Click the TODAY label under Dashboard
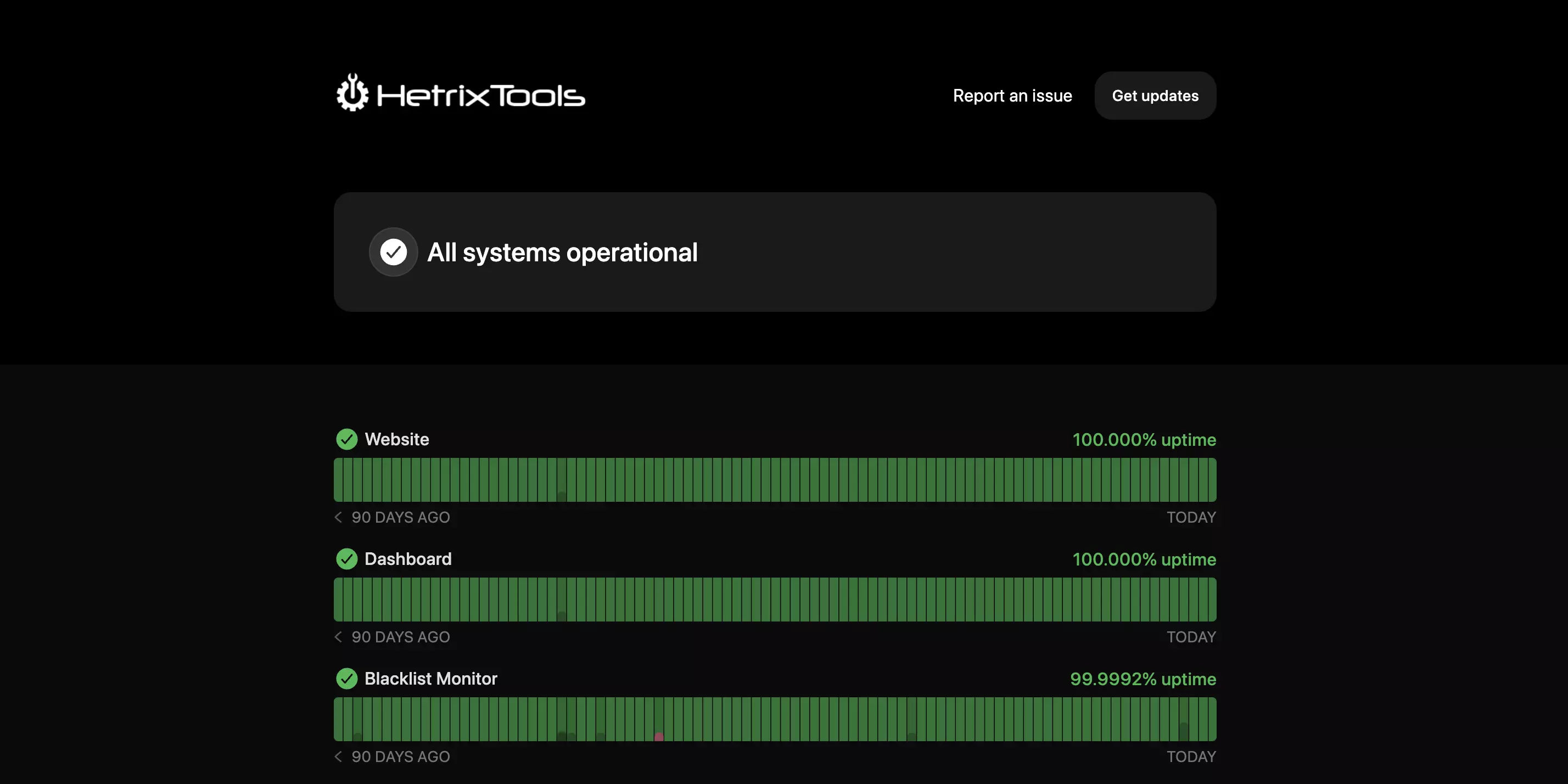Image resolution: width=1568 pixels, height=784 pixels. tap(1191, 637)
